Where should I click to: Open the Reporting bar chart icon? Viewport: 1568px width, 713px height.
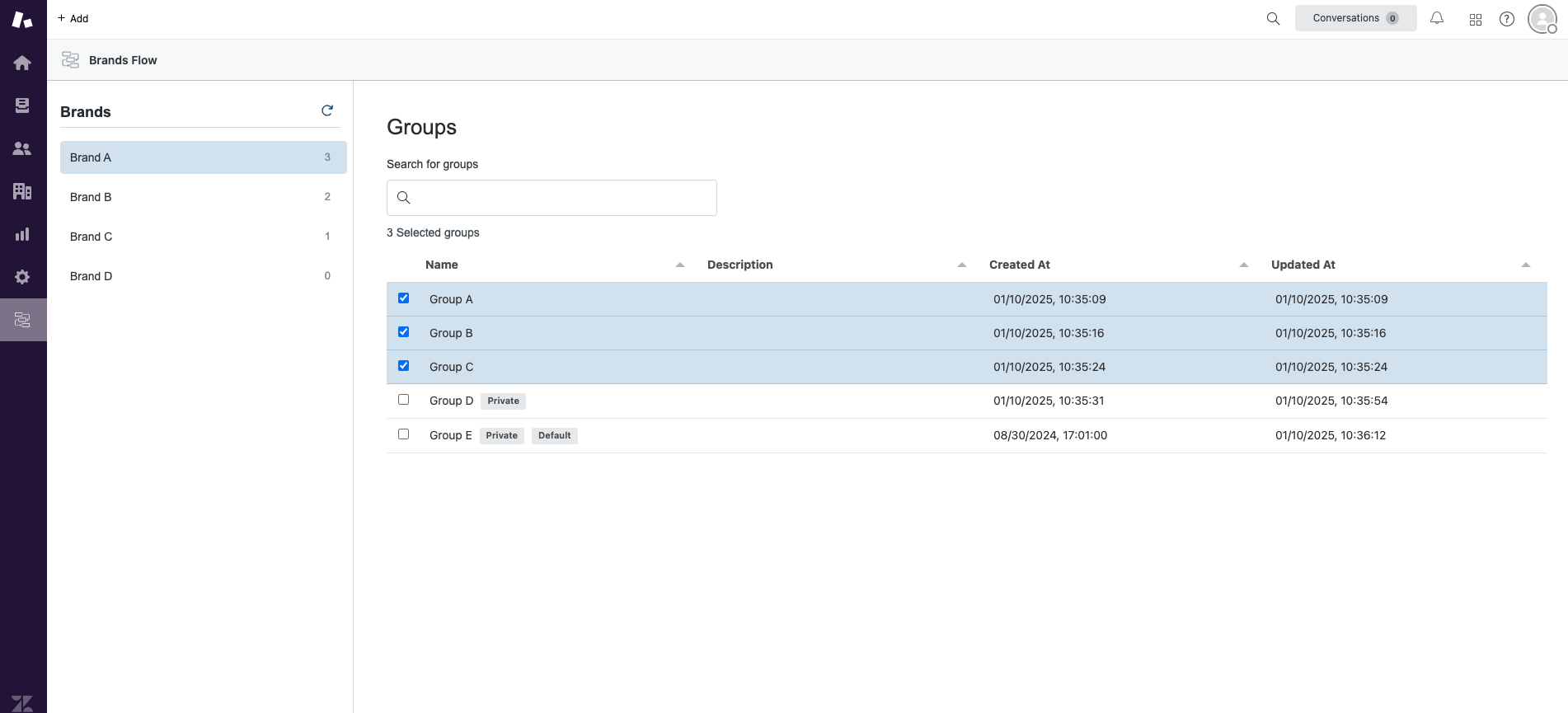tap(22, 234)
